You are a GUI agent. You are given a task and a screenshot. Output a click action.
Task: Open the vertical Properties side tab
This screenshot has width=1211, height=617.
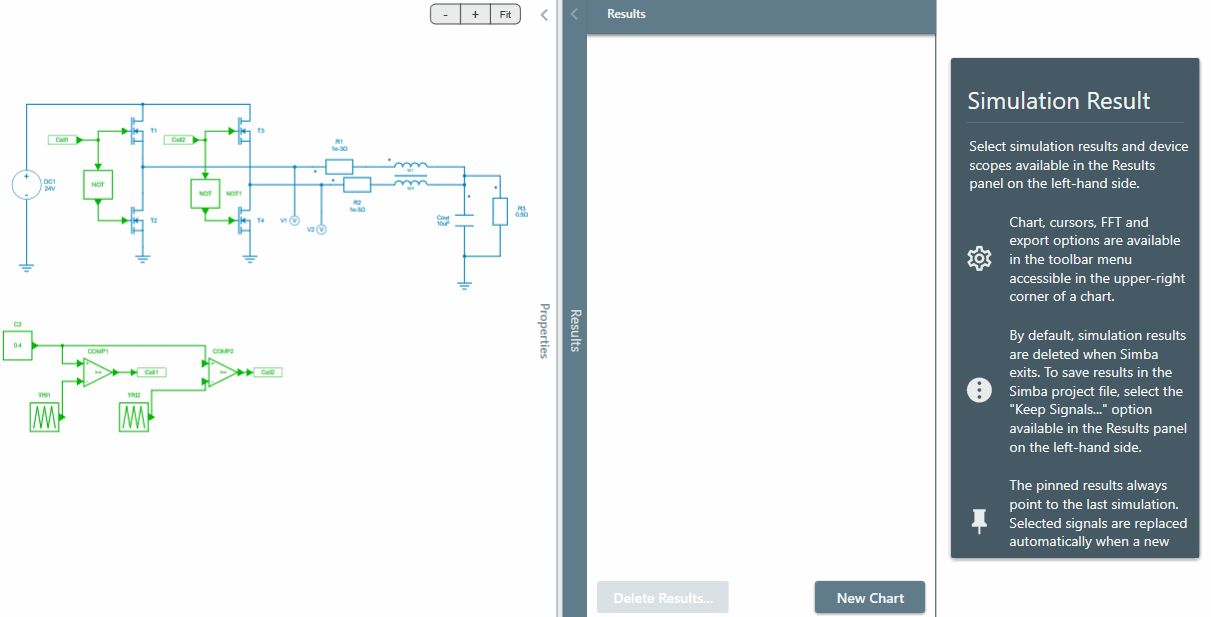pos(544,330)
